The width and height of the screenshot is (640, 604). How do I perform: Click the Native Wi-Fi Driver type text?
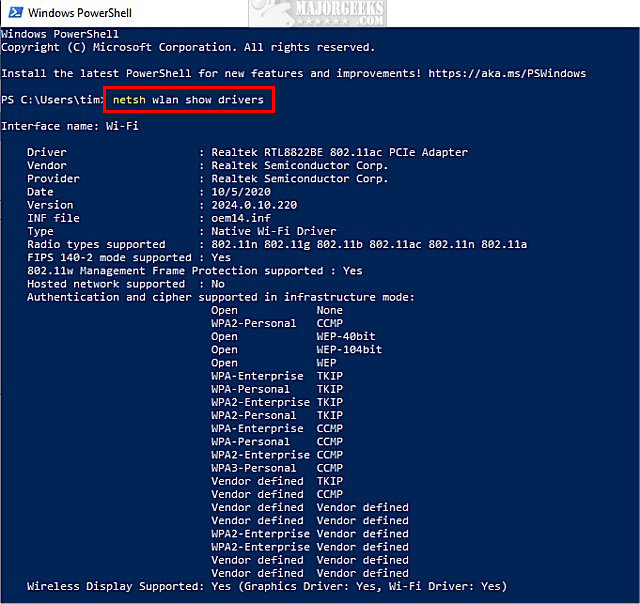click(x=273, y=231)
